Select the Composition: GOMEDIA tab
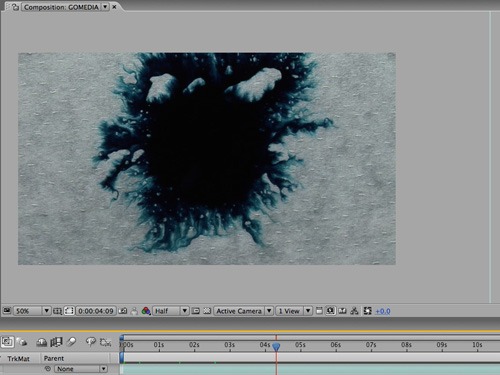500x375 pixels. pyautogui.click(x=61, y=7)
